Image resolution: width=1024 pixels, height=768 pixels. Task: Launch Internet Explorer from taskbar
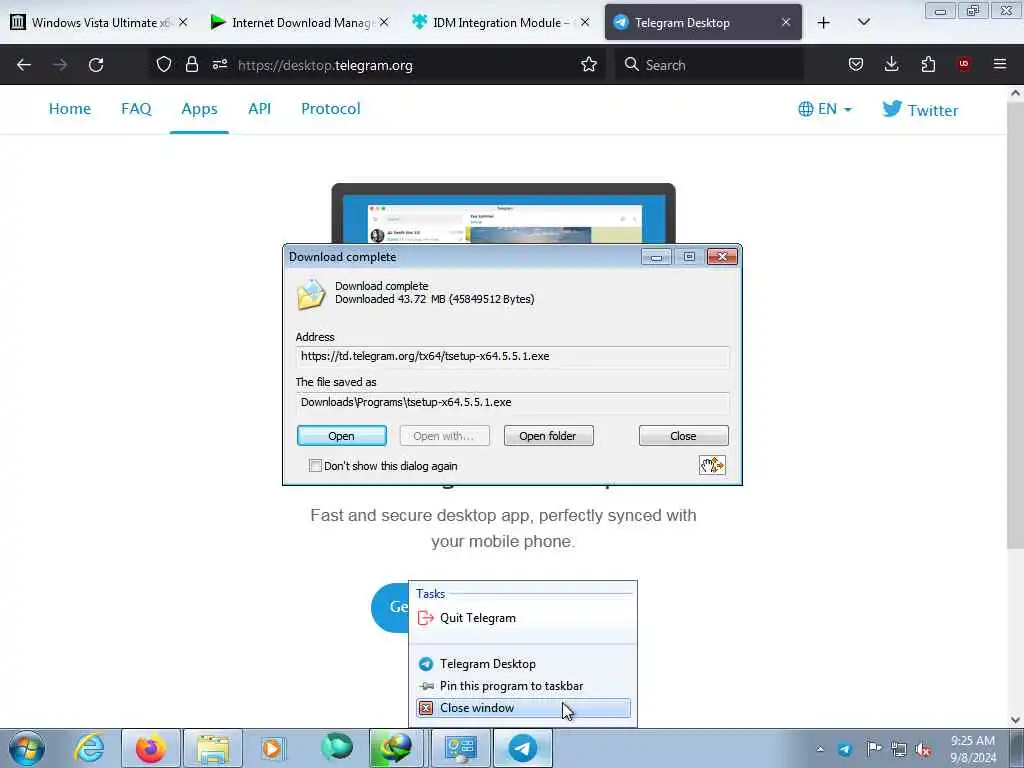(x=89, y=748)
